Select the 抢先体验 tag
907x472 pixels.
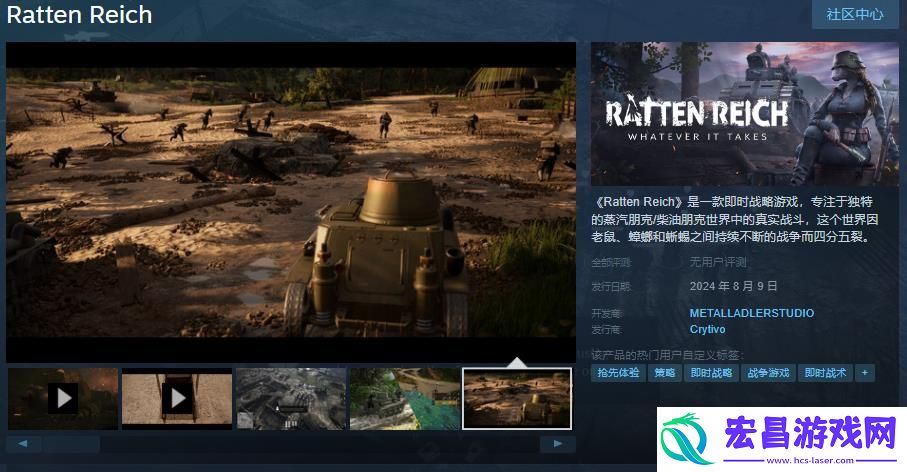[618, 373]
